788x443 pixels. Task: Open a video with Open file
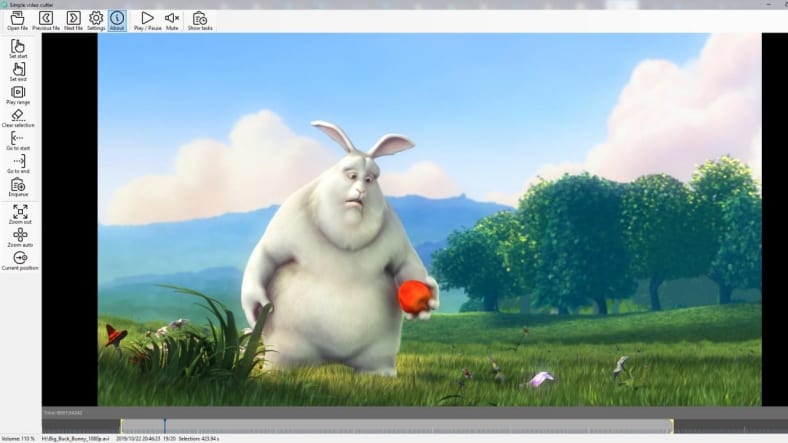coord(17,21)
